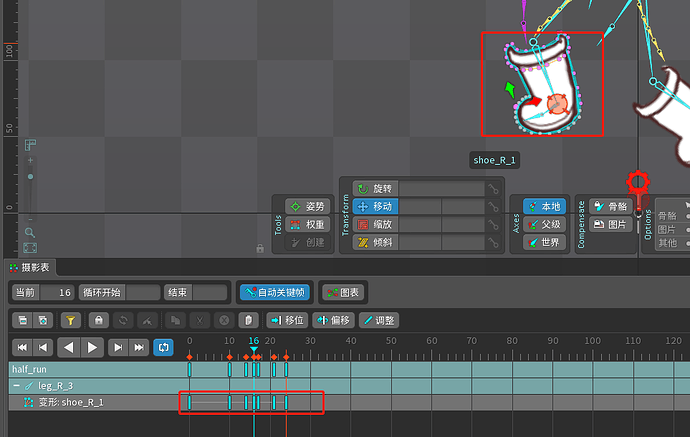Viewport: 690px width, 437px height.
Task: Play the animation backward
Action: point(68,347)
